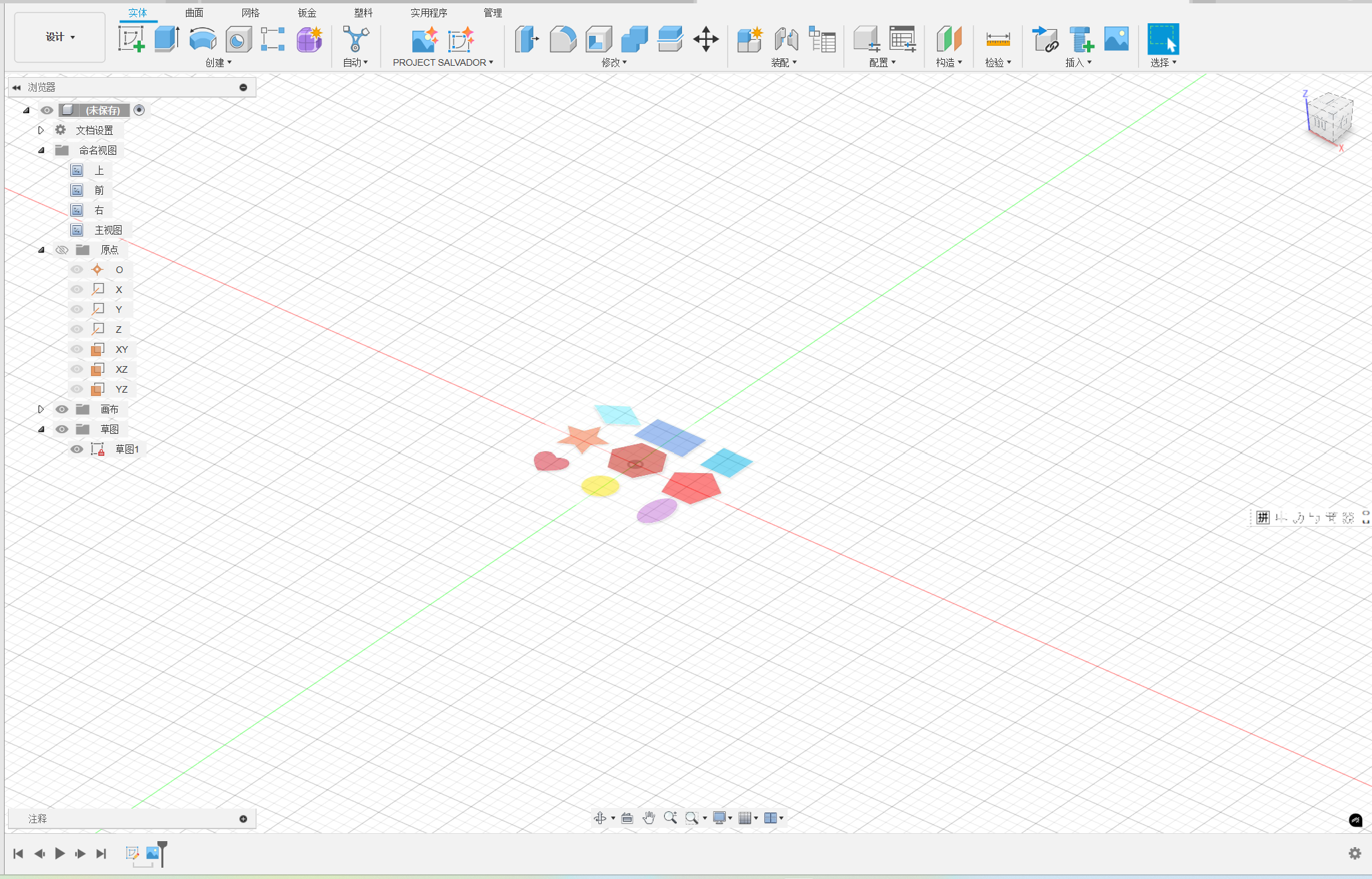The height and width of the screenshot is (879, 1372).
Task: Click the Insert McMaster-Carr Component icon
Action: pyautogui.click(x=1081, y=39)
